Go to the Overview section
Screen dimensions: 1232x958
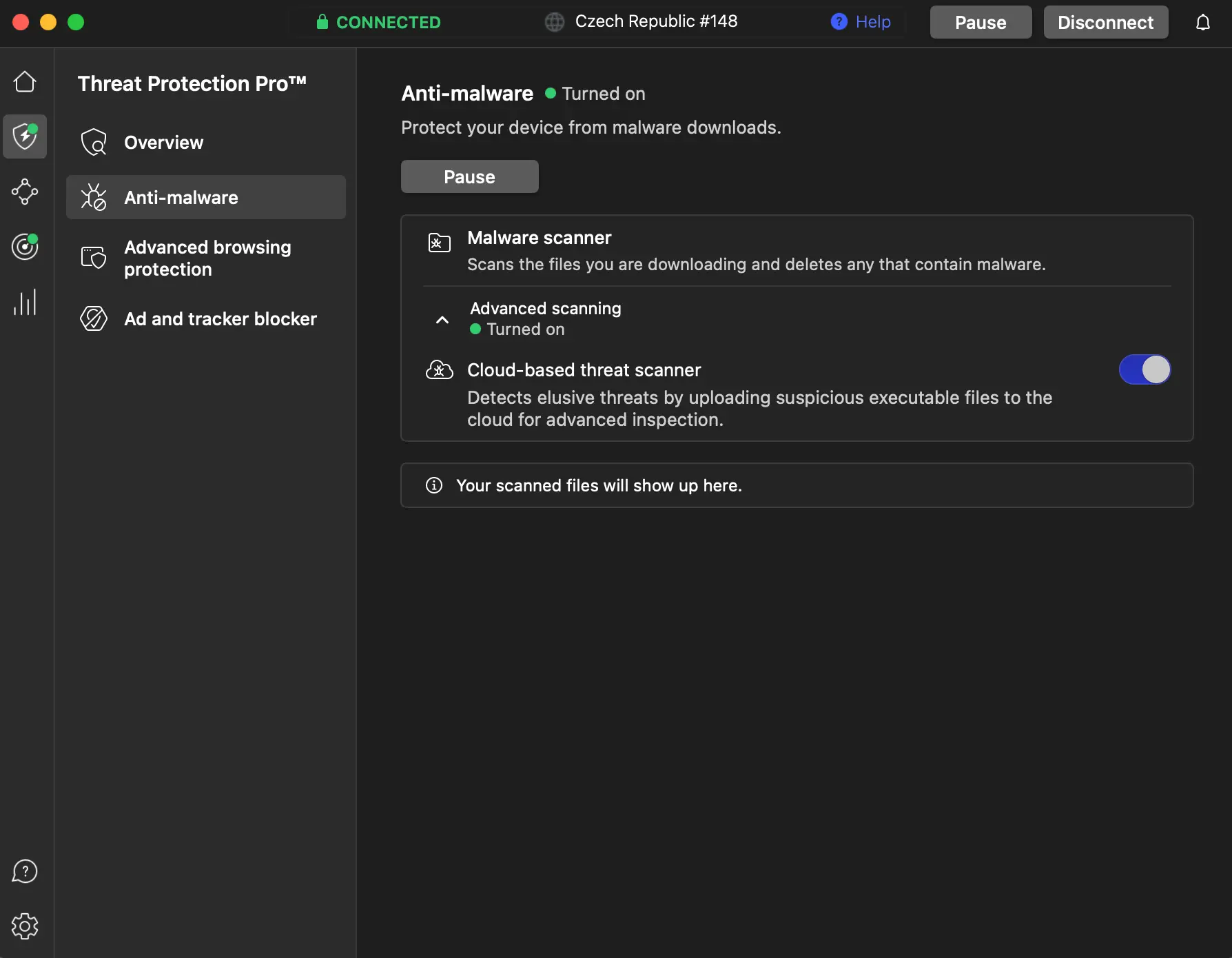click(x=163, y=143)
